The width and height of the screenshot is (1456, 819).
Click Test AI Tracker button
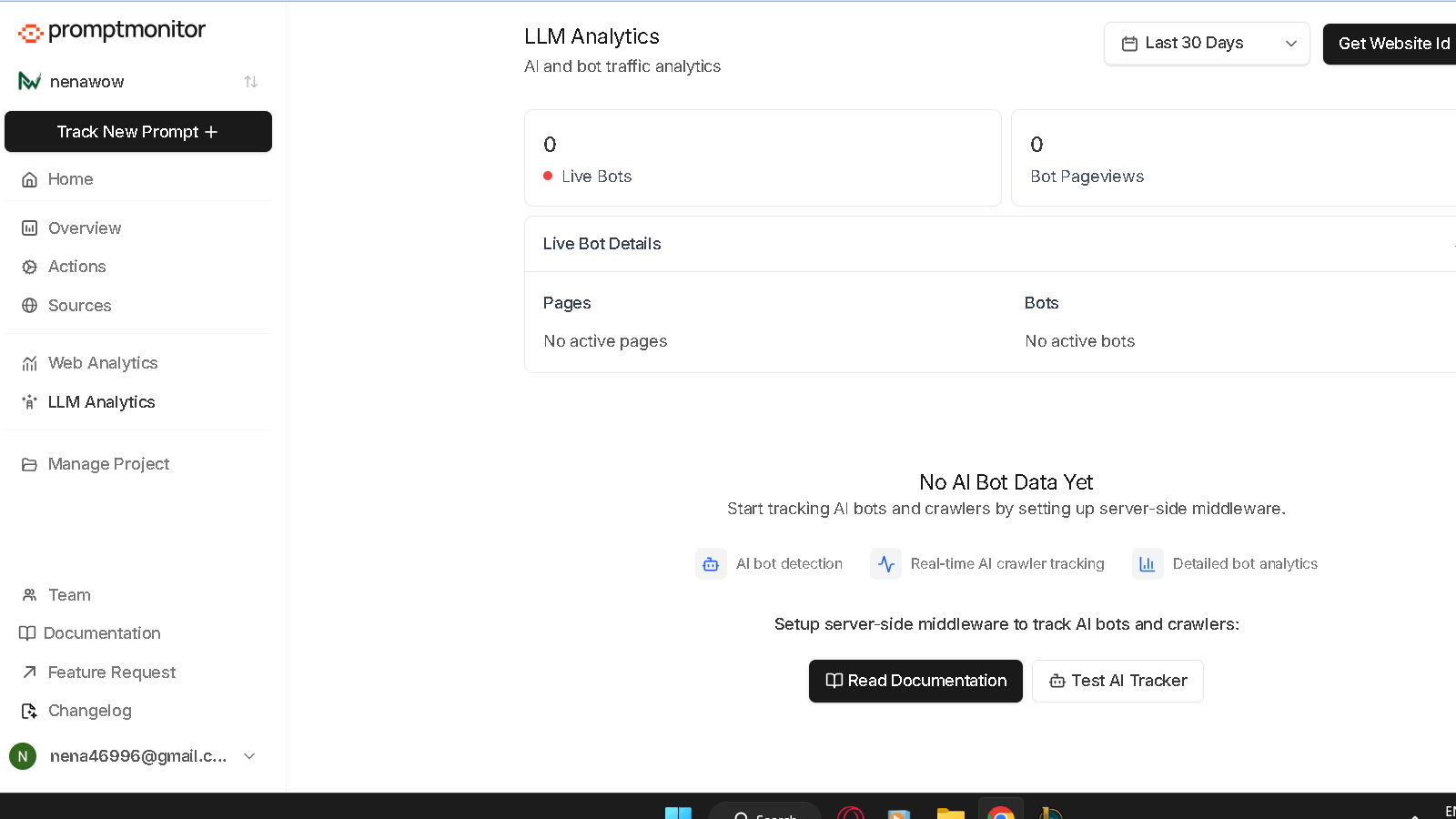(x=1117, y=681)
